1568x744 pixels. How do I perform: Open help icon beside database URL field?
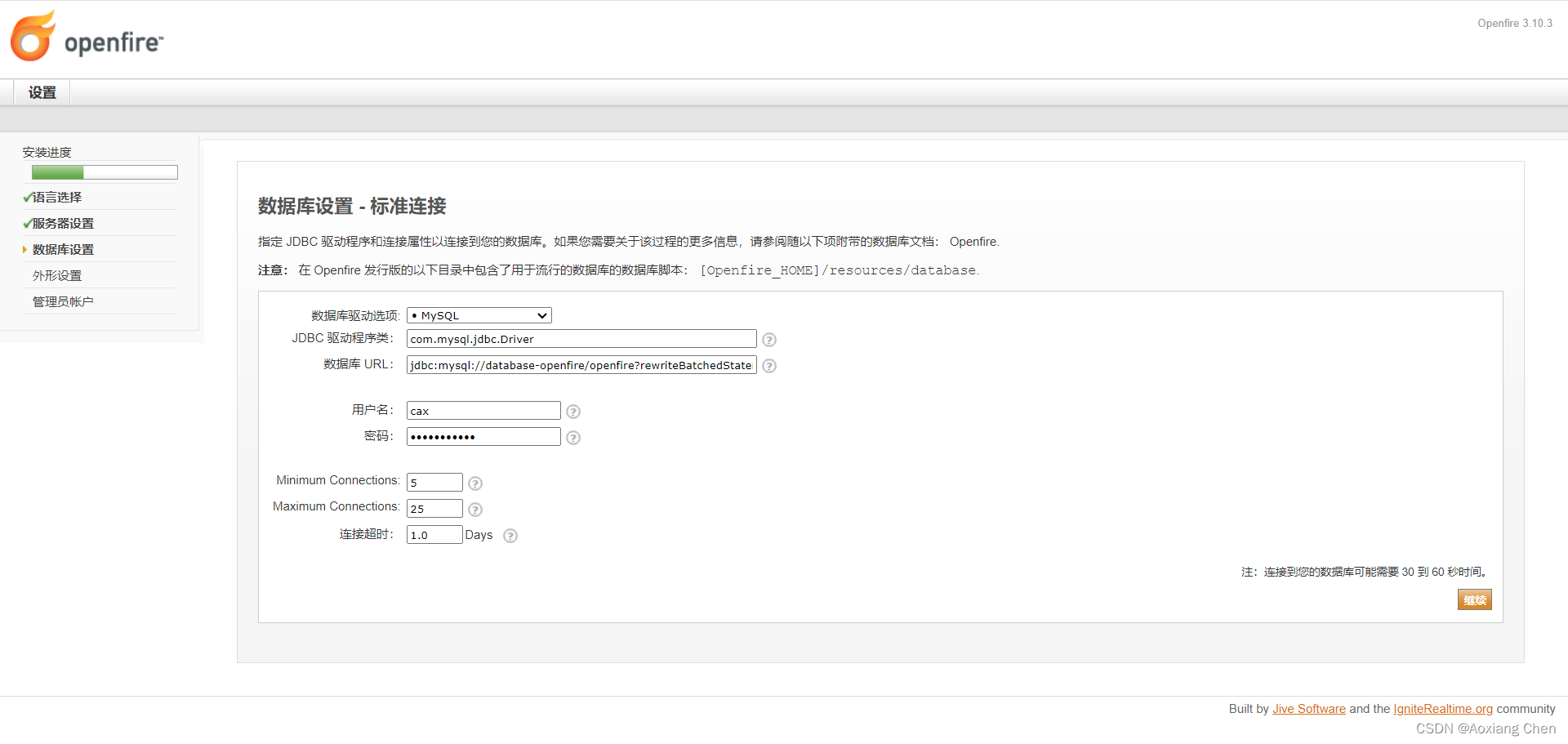click(x=769, y=366)
